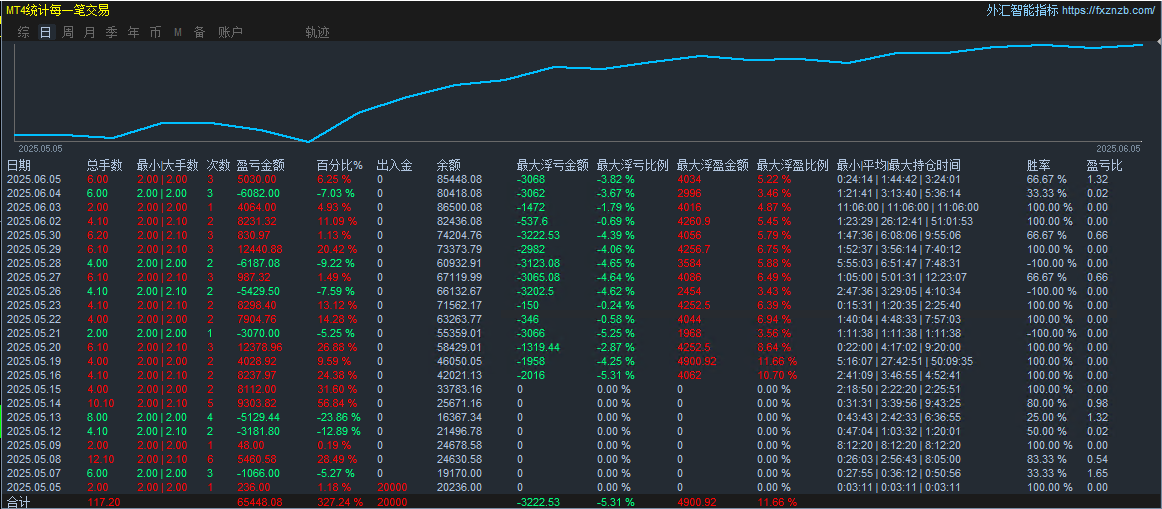This screenshot has width=1162, height=509.
Task: Click the 合计 totals row label
Action: click(19, 502)
